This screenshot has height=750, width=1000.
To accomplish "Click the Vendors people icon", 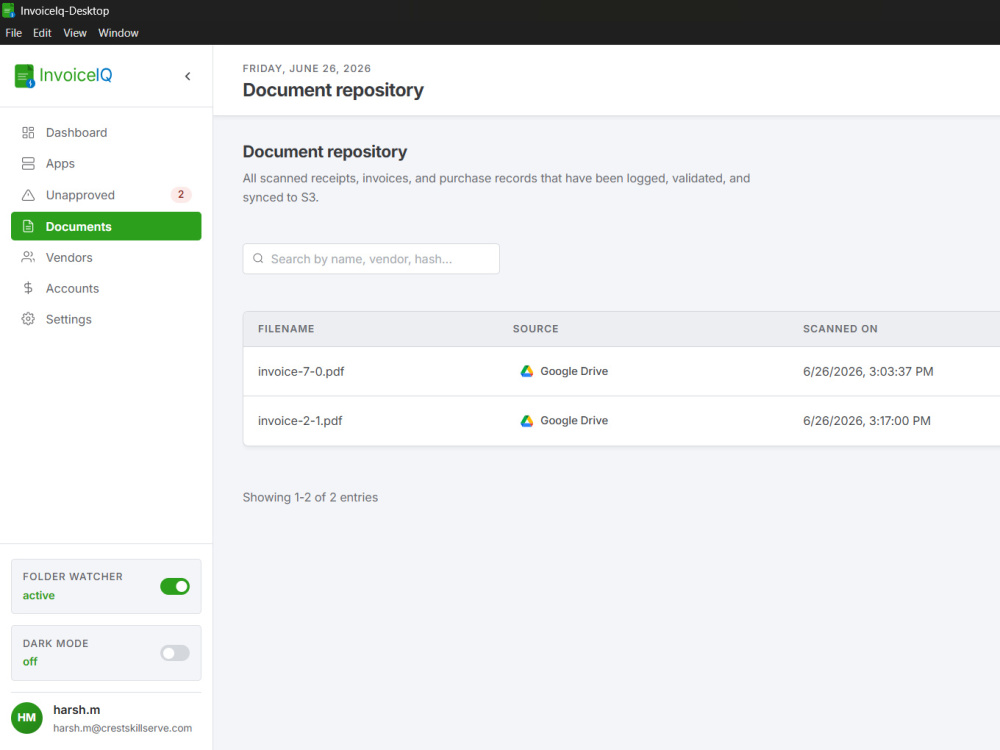I will (x=28, y=257).
